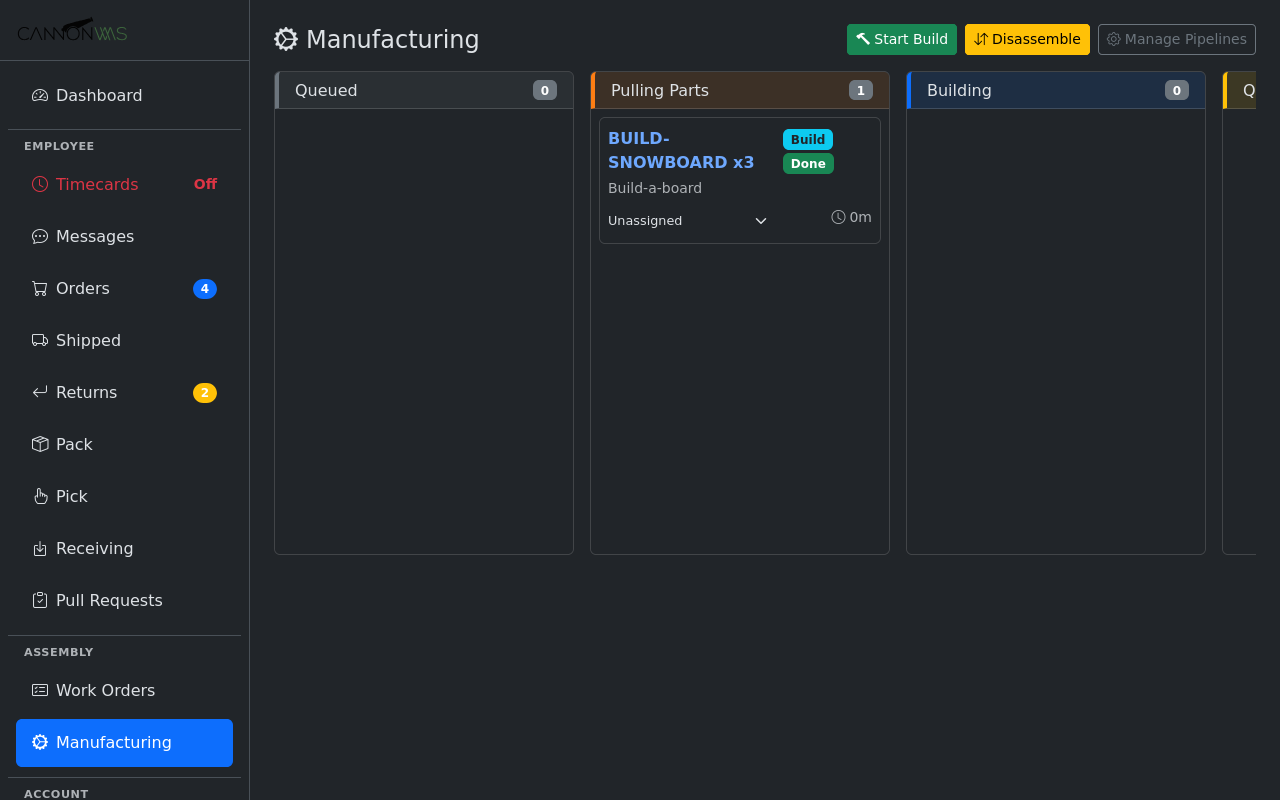Screen dimensions: 1280x800
Task: Toggle the Timecards Off status
Action: (x=205, y=184)
